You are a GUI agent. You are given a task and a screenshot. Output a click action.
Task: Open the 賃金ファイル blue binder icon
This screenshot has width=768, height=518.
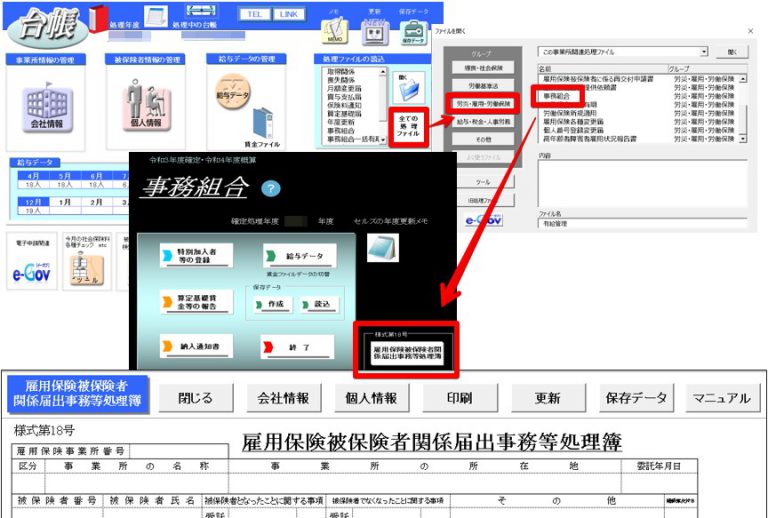263,124
